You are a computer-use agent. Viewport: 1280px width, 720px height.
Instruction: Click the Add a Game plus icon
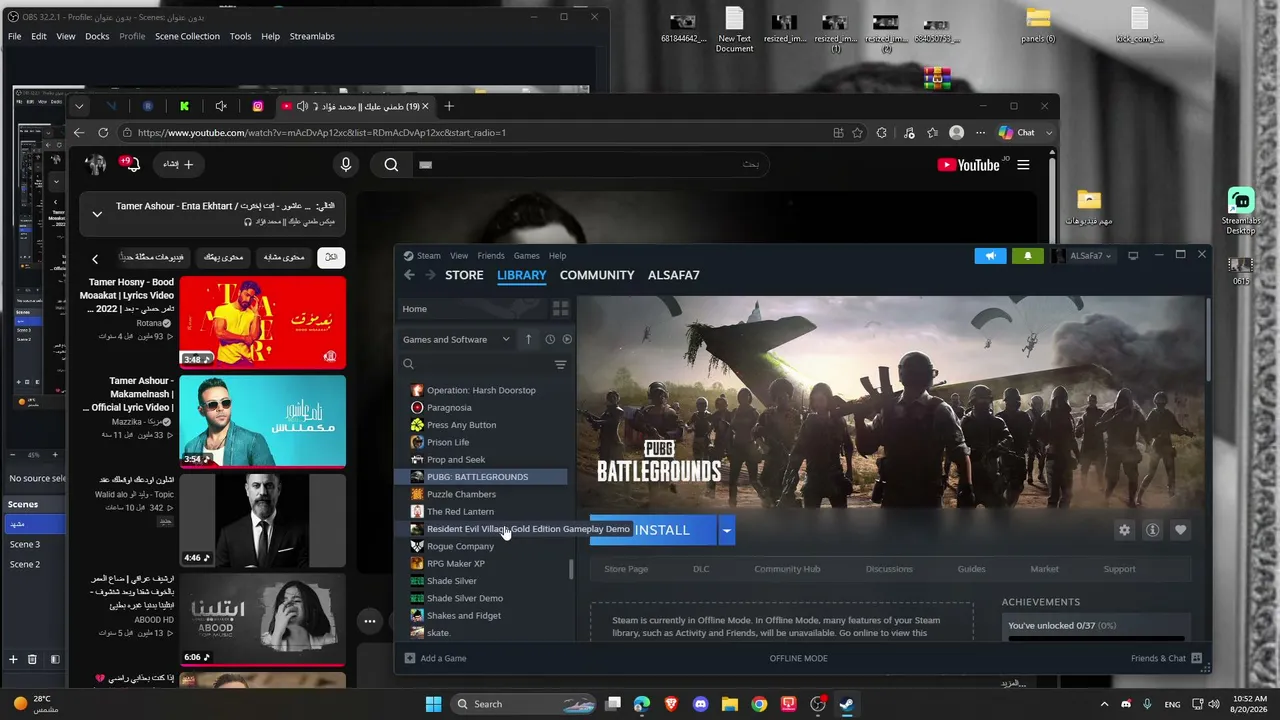click(409, 658)
